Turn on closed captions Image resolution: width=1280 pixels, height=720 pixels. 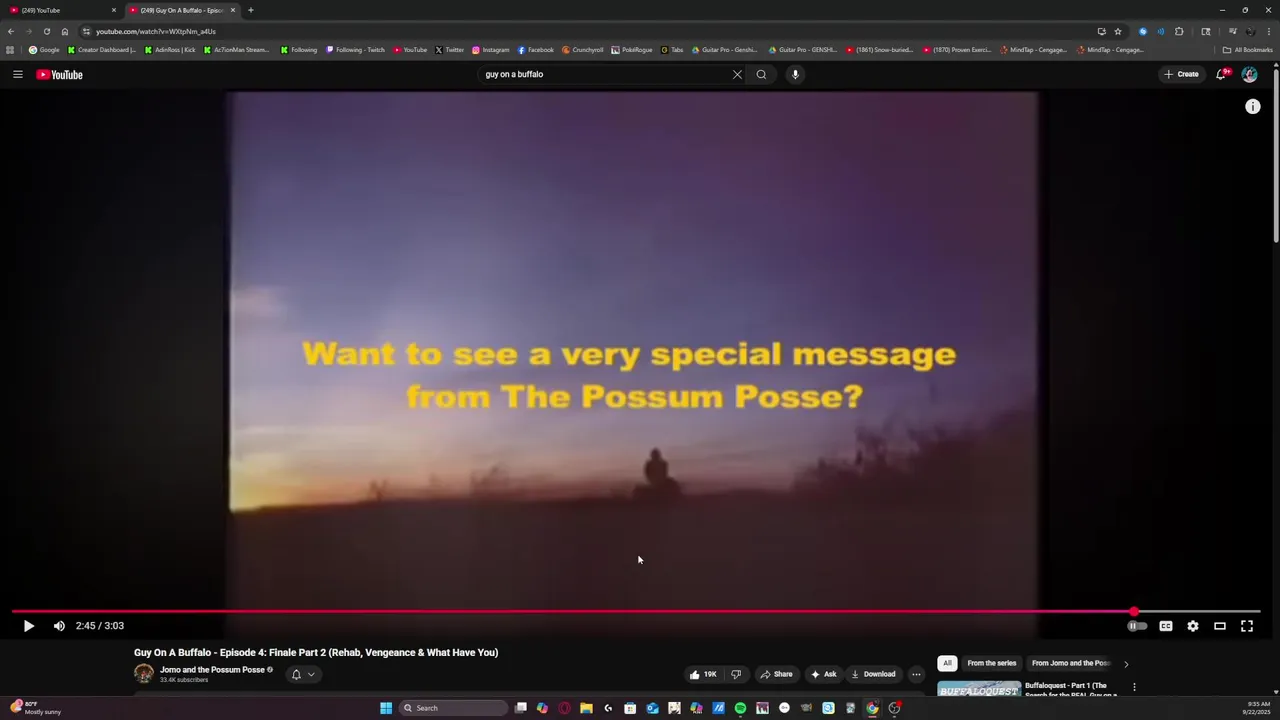point(1166,626)
